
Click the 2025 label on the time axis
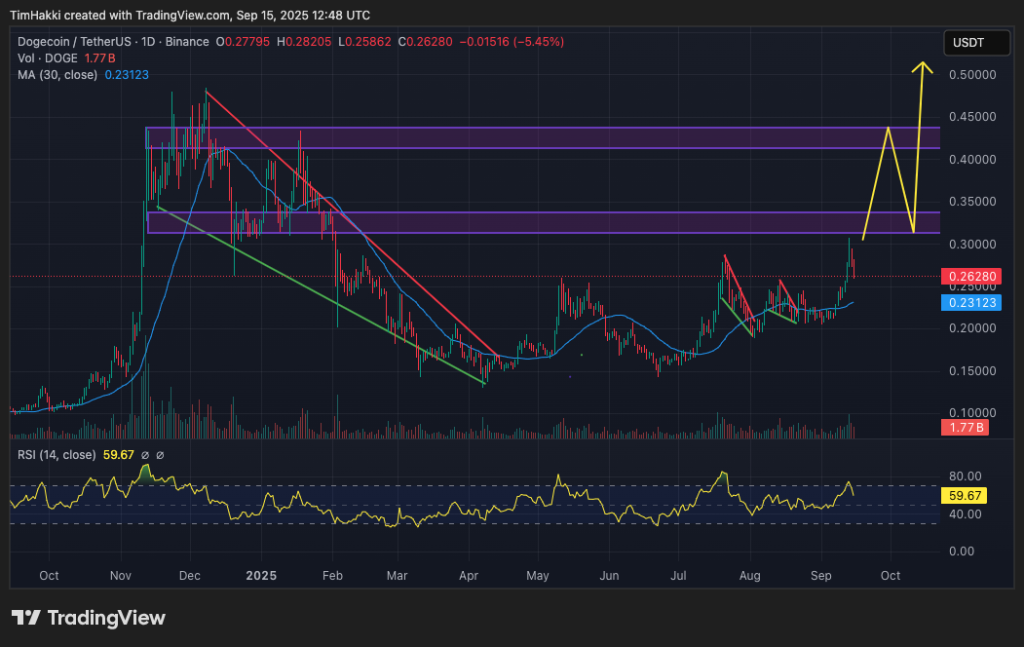click(x=260, y=576)
